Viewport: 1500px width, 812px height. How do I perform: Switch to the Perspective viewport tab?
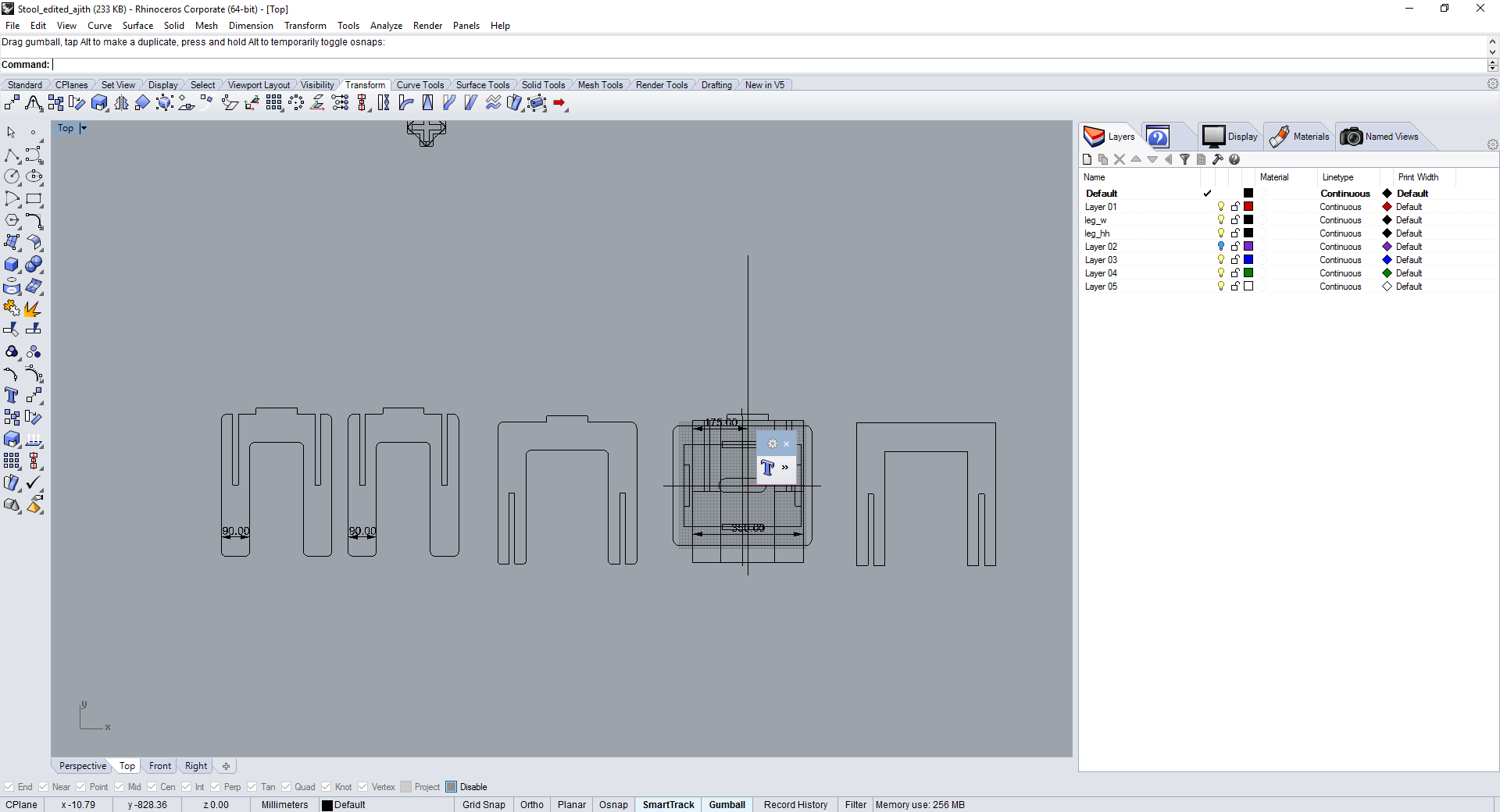82,766
